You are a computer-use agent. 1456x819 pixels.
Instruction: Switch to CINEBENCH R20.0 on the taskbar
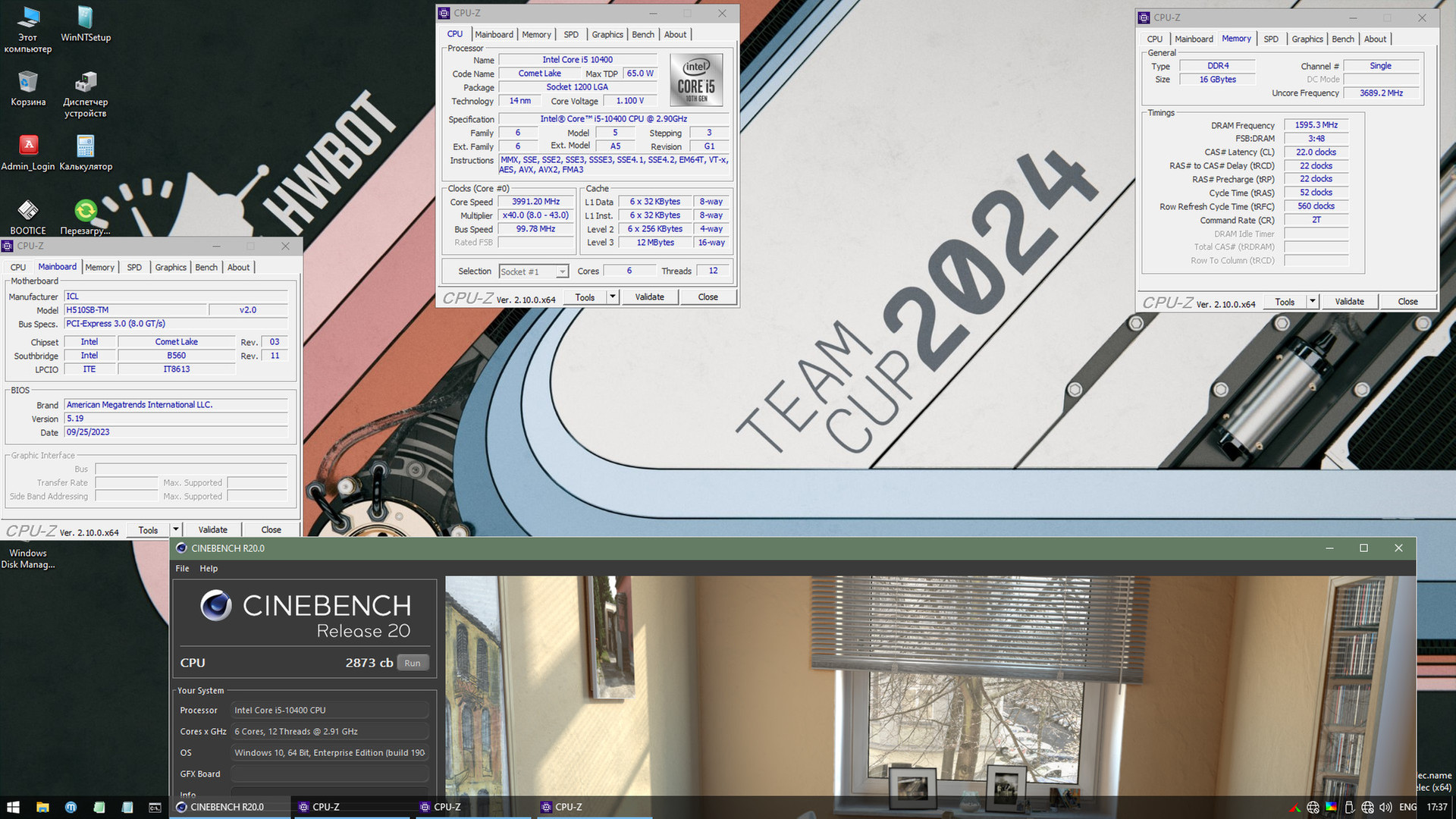(x=231, y=807)
